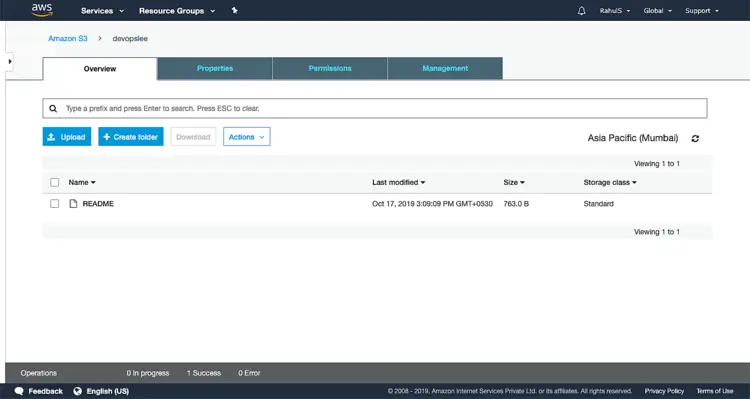Click the 763.0 B size value

pyautogui.click(x=516, y=204)
